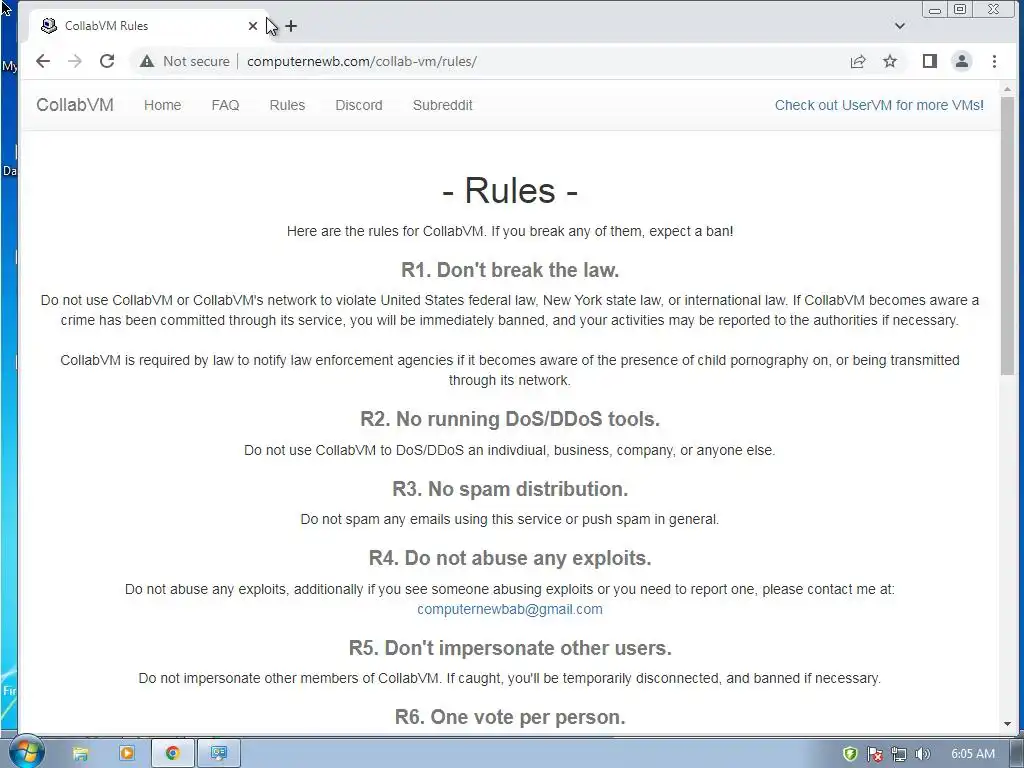Click the 6:05 AM clock

coord(973,754)
